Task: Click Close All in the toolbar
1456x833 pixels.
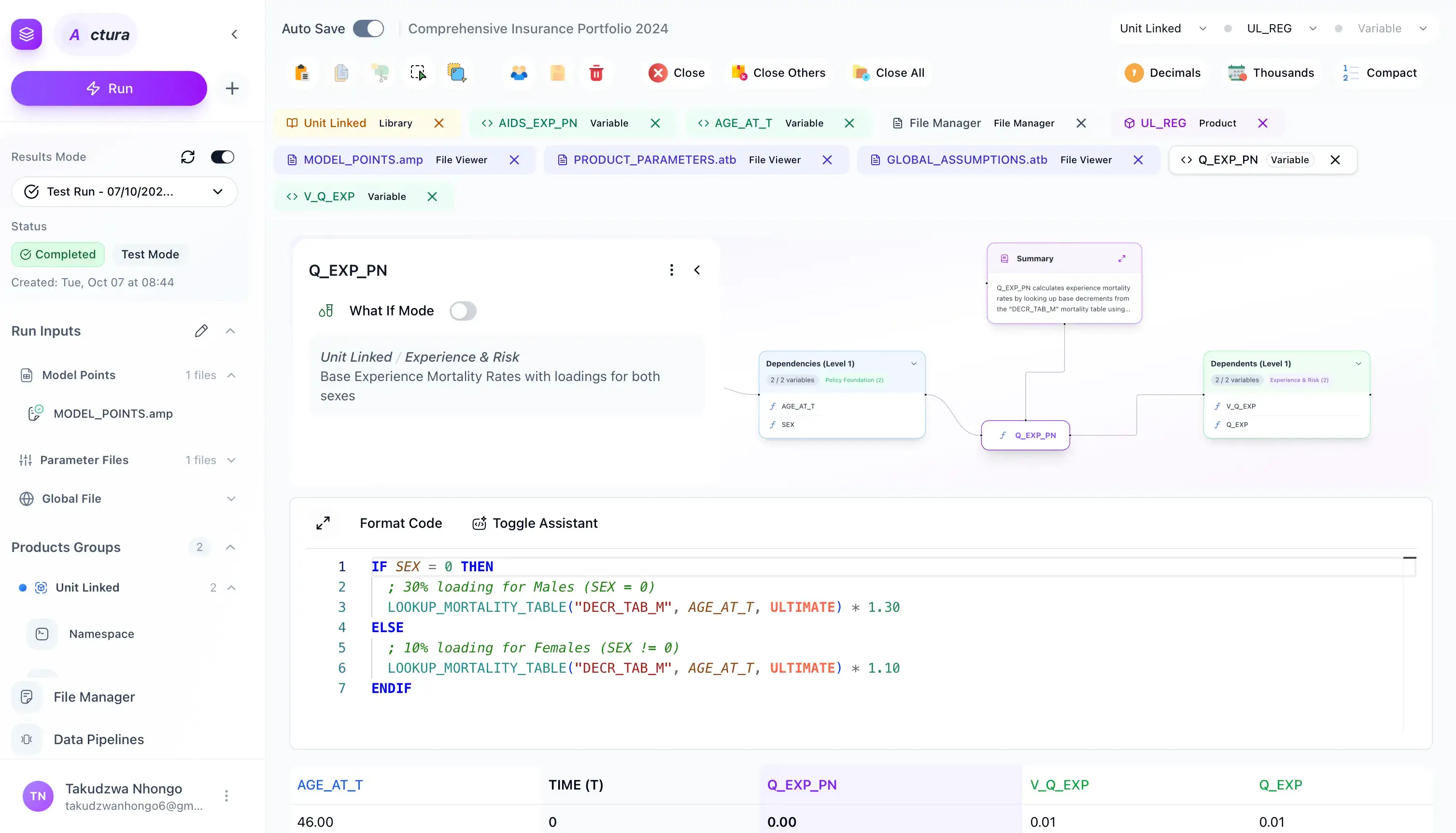Action: [x=889, y=72]
